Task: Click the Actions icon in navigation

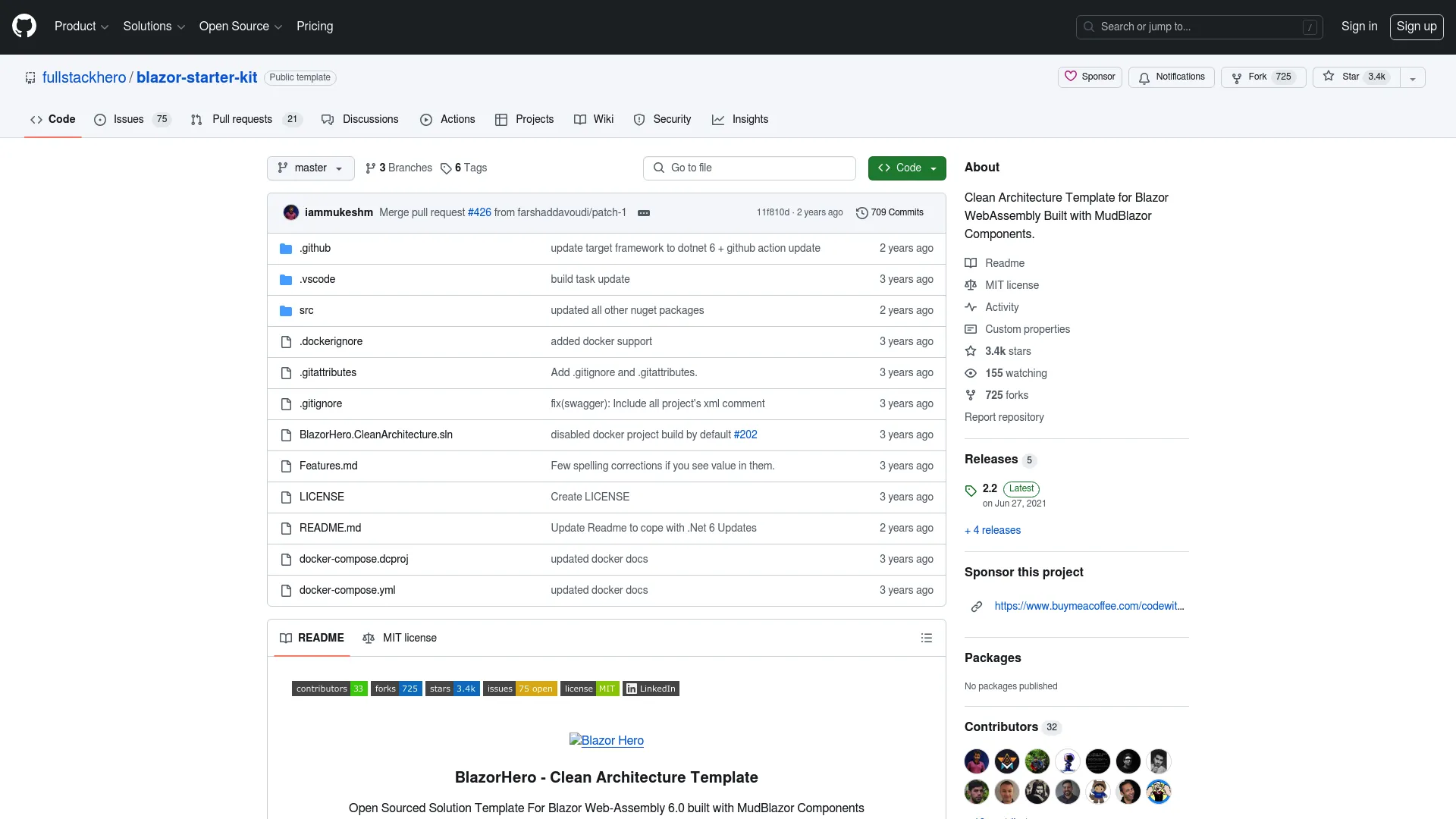Action: (426, 119)
